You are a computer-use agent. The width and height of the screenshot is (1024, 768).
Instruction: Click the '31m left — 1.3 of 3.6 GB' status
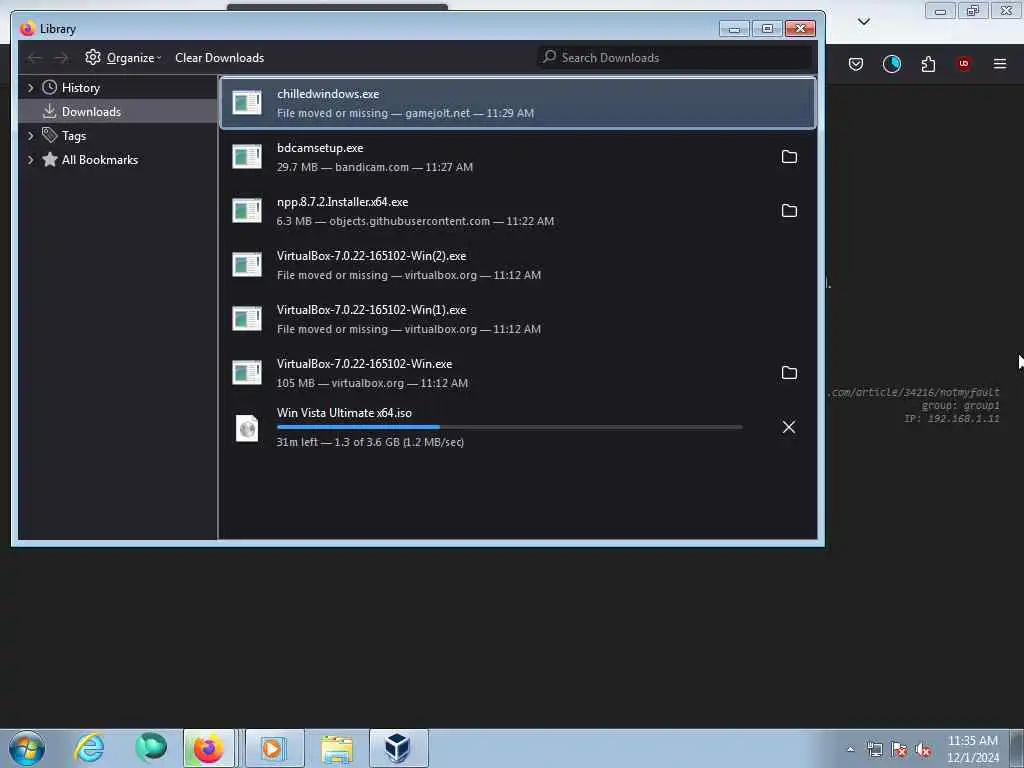tap(370, 442)
